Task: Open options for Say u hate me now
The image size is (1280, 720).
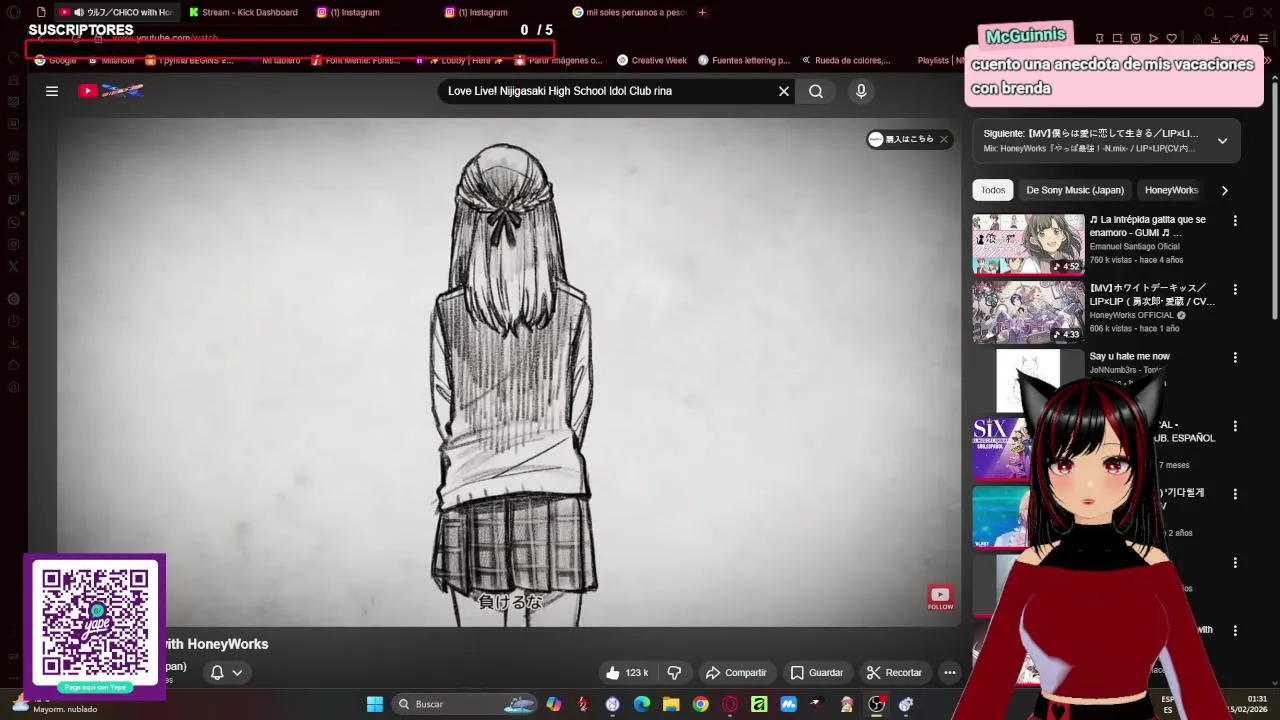Action: click(1235, 357)
